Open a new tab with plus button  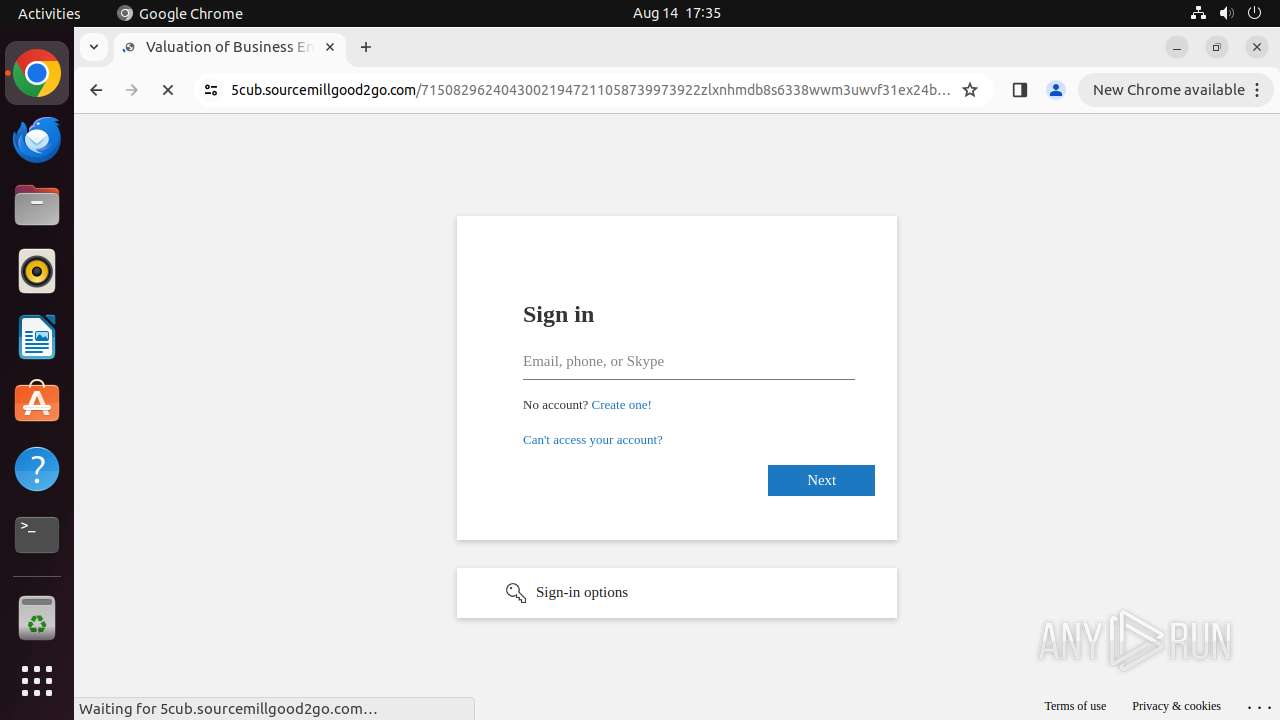pos(366,47)
